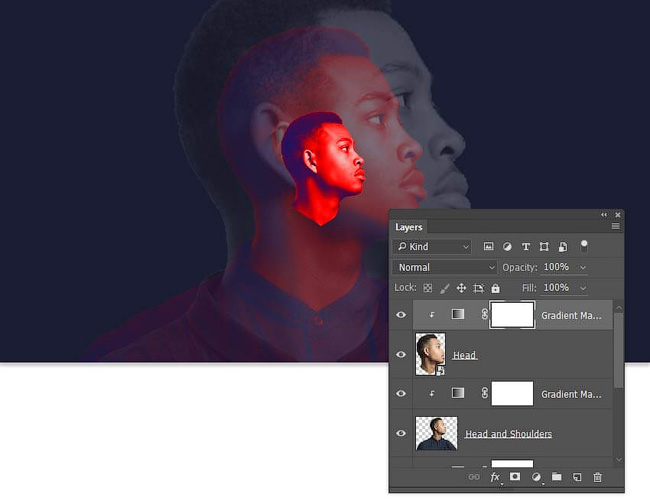Select the Head layer name
Viewport: 650px width, 504px height.
(465, 355)
